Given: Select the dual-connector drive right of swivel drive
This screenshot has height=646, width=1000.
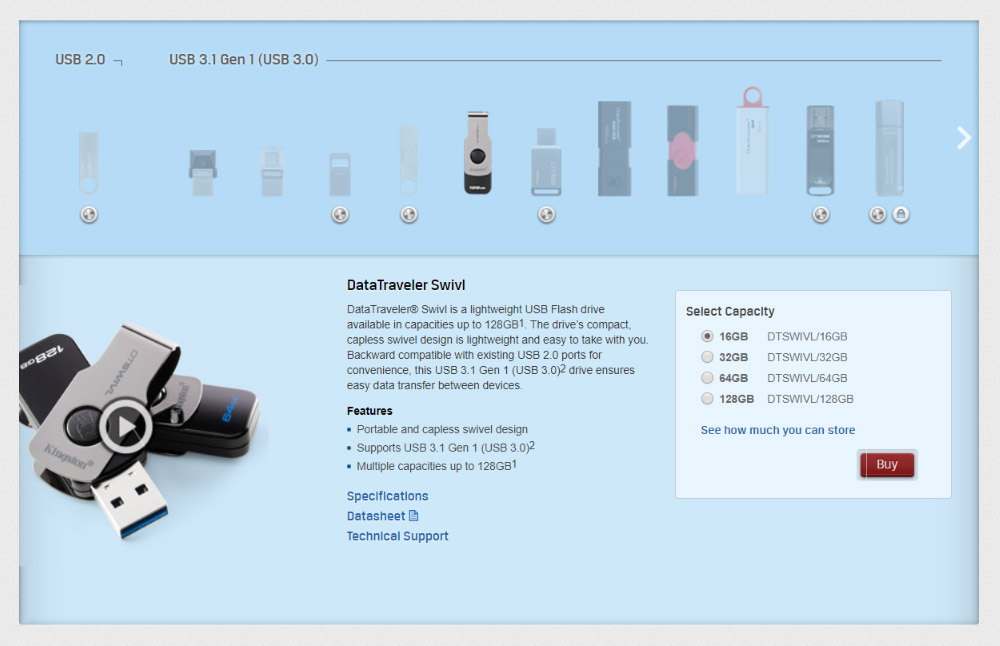Looking at the screenshot, I should tap(546, 160).
